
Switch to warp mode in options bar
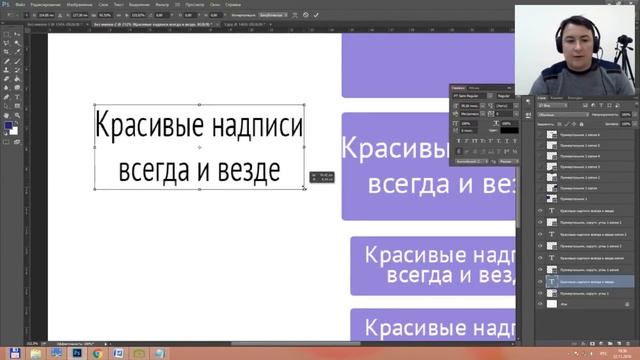[x=295, y=15]
